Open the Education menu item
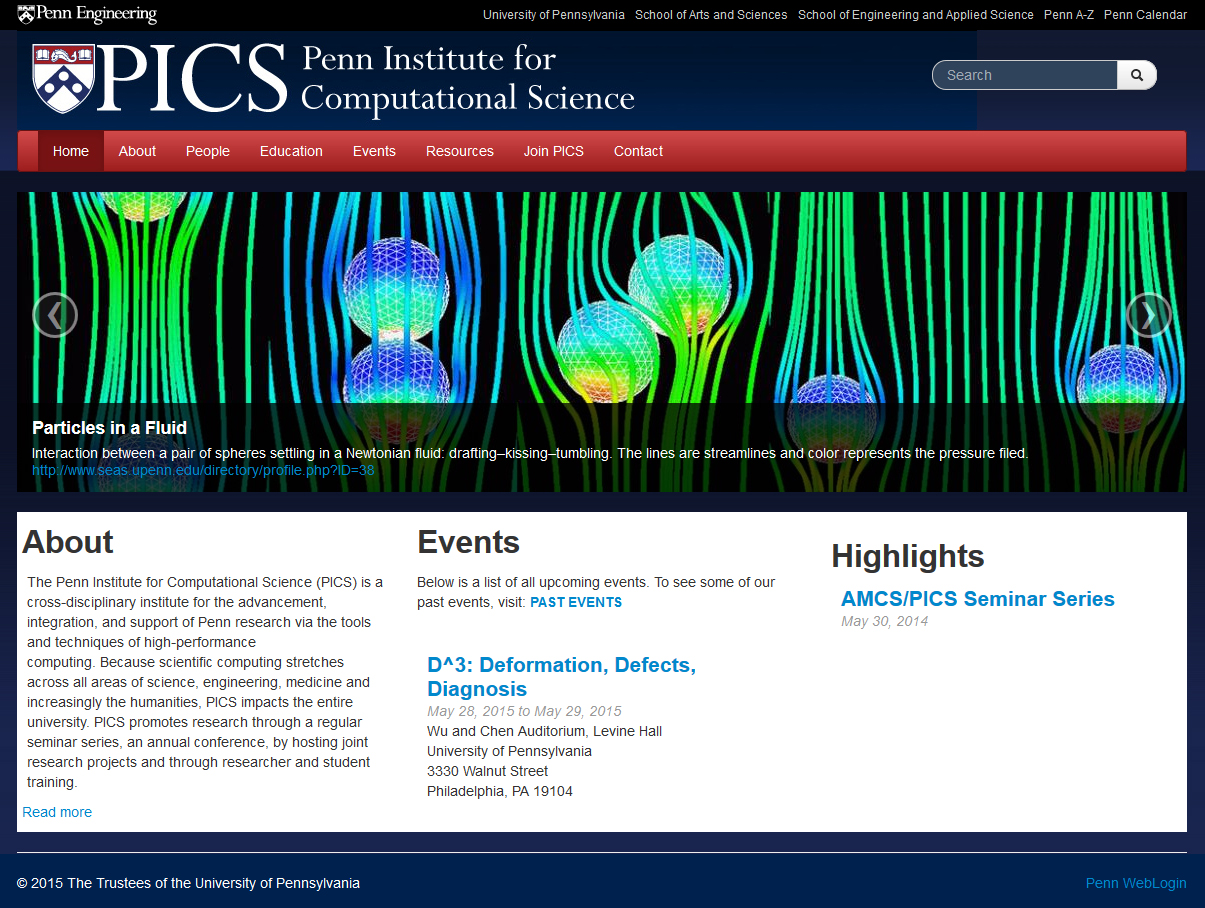Image resolution: width=1205 pixels, height=908 pixels. pyautogui.click(x=291, y=151)
